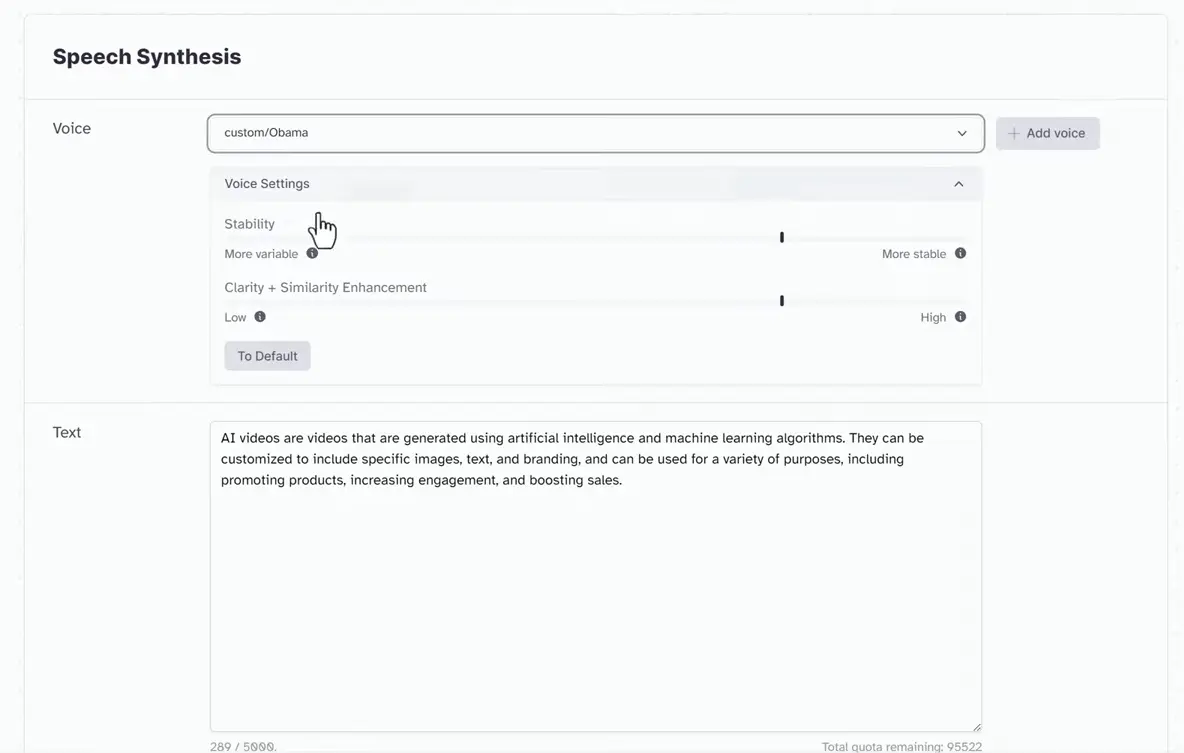Screen dimensions: 1184x753
Task: Click the To Default button
Action: point(267,356)
